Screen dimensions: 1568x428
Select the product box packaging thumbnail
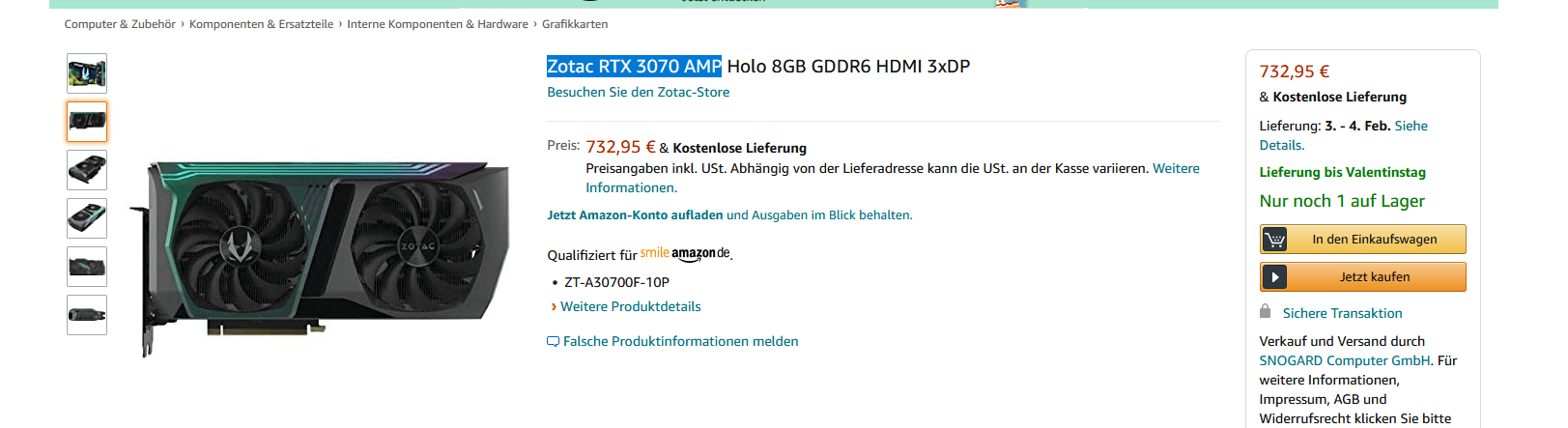87,73
